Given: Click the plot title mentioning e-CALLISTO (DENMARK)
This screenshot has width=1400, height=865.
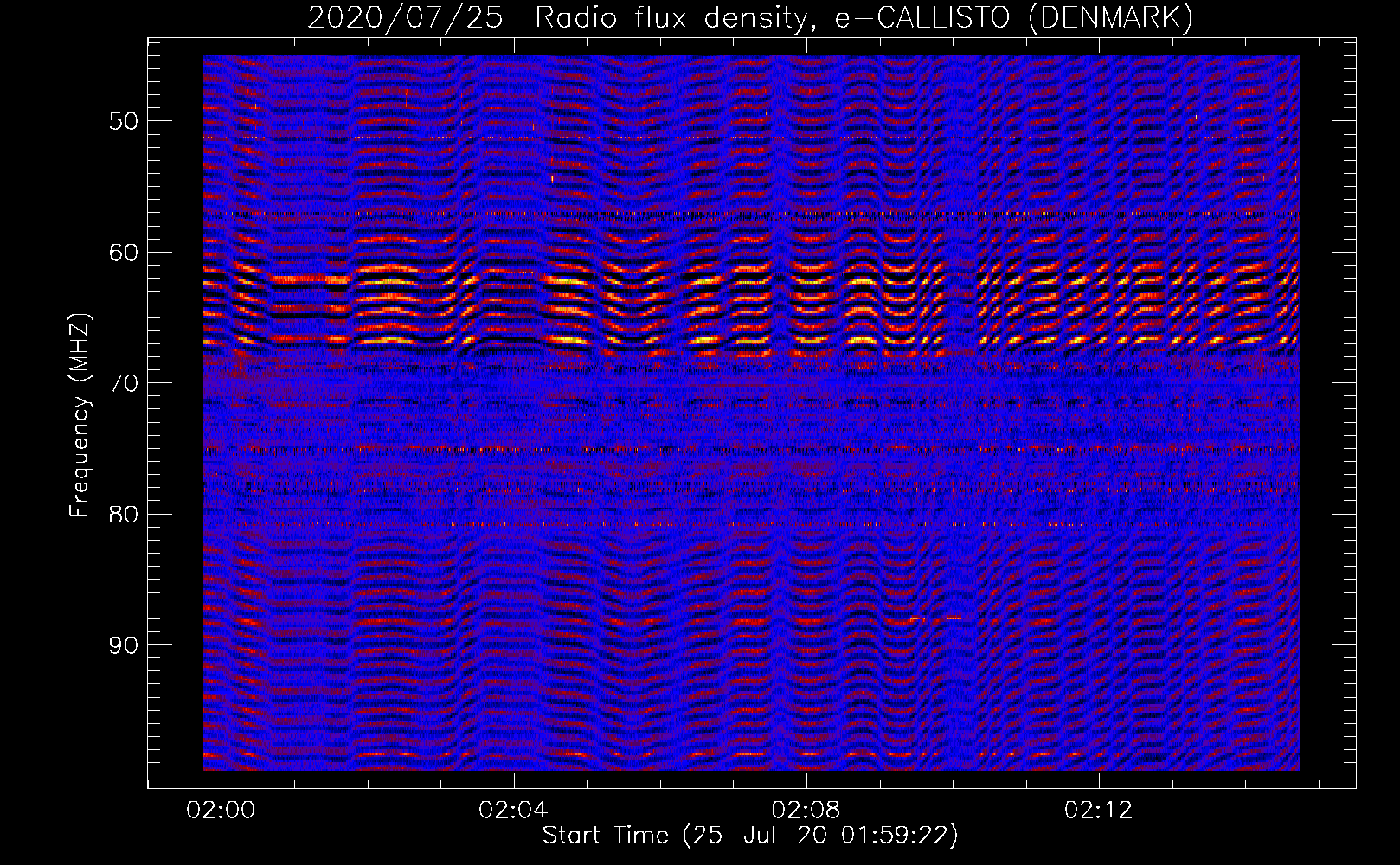Looking at the screenshot, I should point(750,17).
